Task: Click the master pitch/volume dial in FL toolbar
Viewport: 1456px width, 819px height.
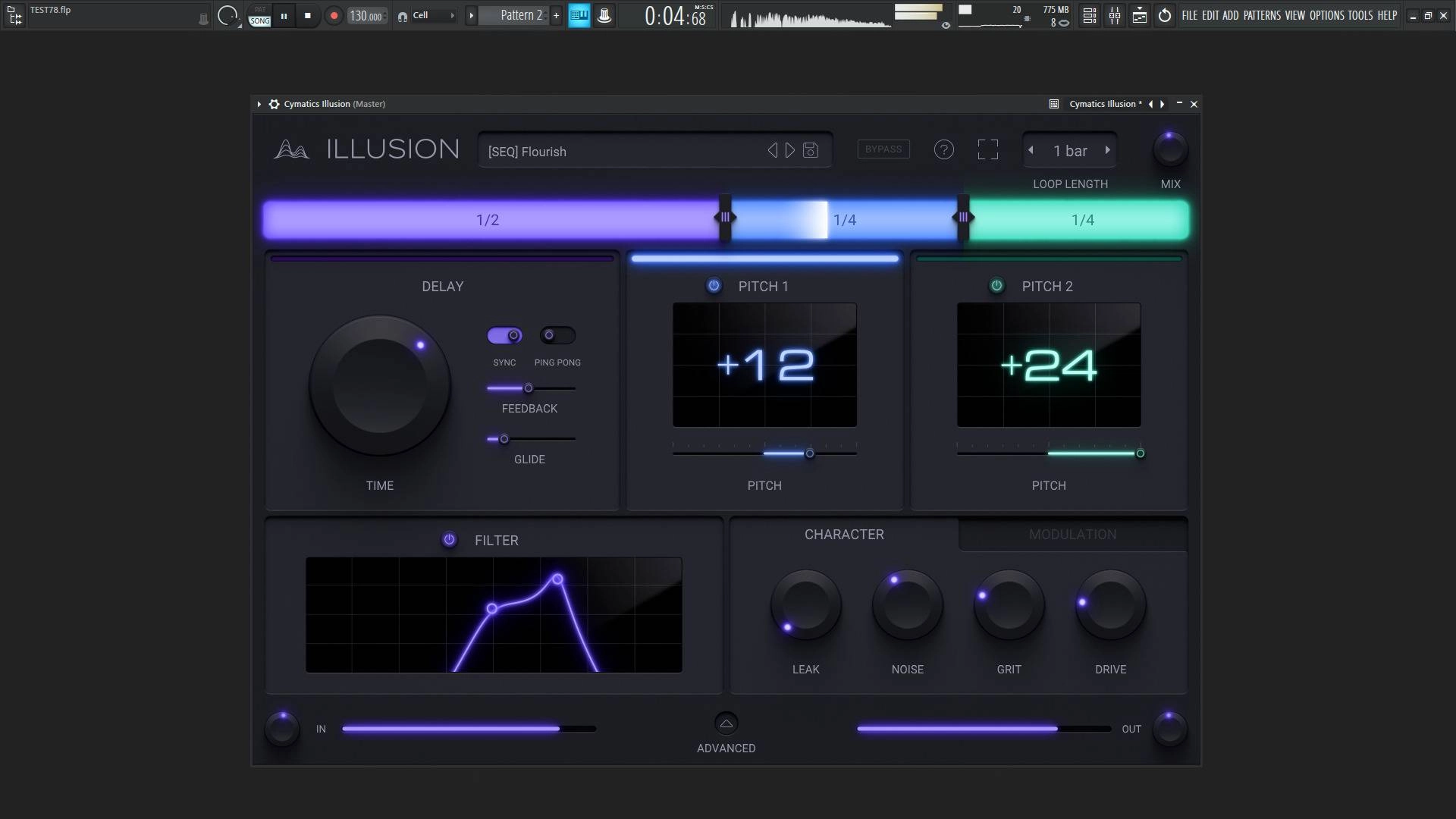Action: click(x=227, y=15)
